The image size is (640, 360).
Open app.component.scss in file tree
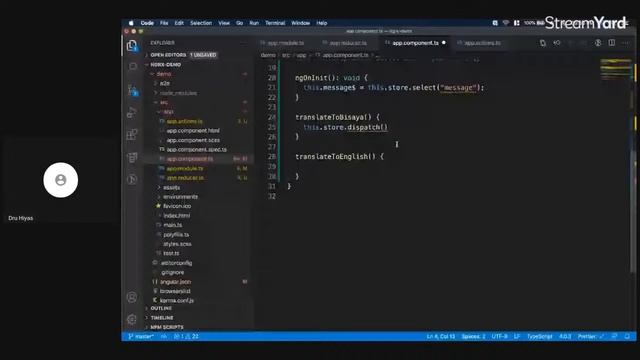tap(193, 140)
